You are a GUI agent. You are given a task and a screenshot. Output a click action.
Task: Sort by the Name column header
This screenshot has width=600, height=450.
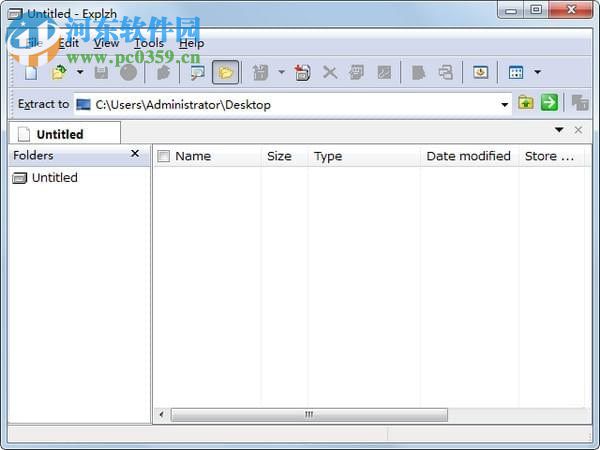coord(193,156)
